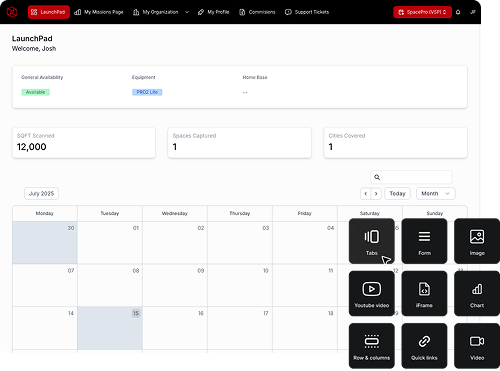Jump to Today in the calendar
This screenshot has height=371, width=500.
[x=397, y=193]
